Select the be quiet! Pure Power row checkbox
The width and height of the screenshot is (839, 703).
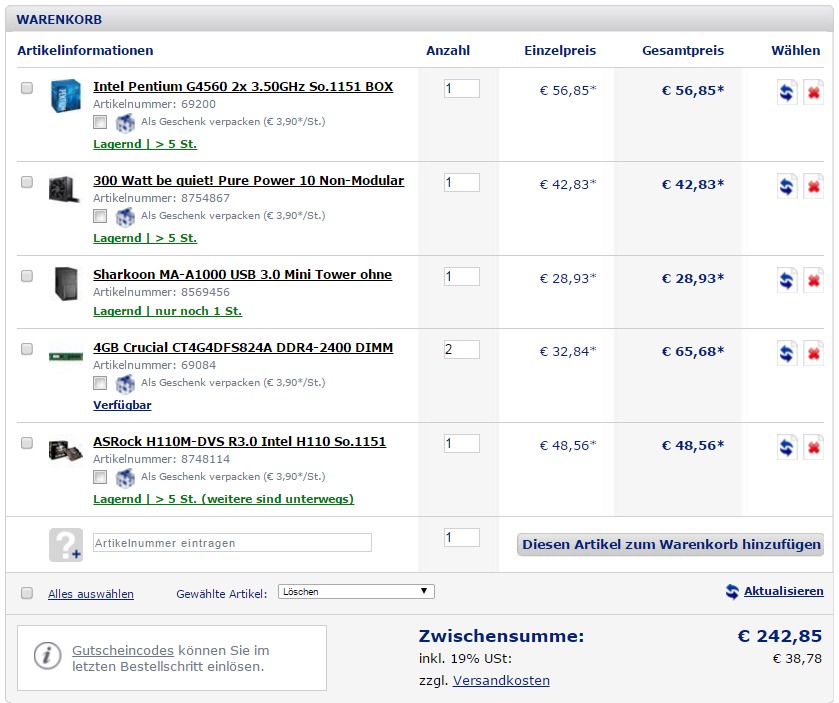coord(27,182)
